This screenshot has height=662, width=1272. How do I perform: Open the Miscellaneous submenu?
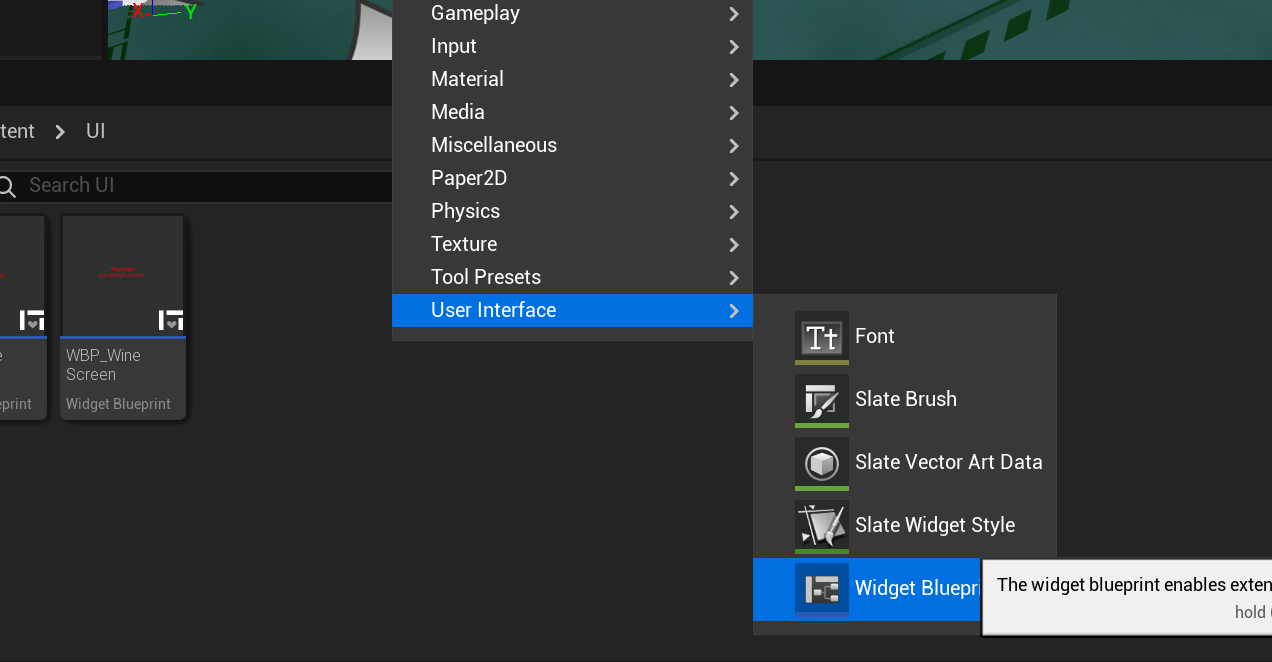click(572, 146)
